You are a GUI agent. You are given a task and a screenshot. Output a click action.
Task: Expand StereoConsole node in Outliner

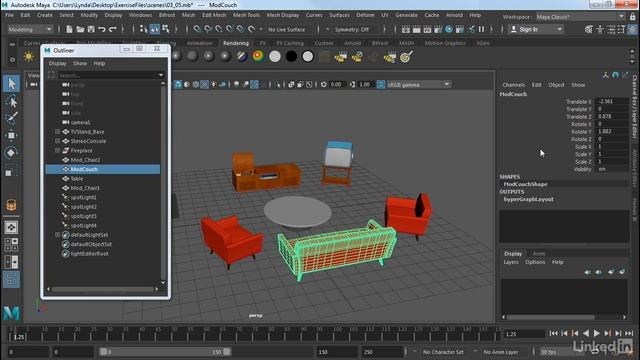point(57,141)
